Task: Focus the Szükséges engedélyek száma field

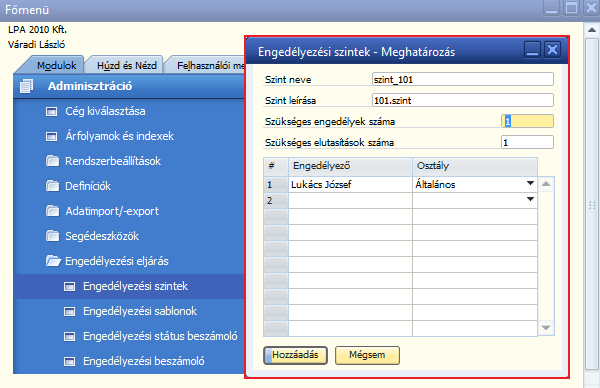Action: pyautogui.click(x=527, y=121)
